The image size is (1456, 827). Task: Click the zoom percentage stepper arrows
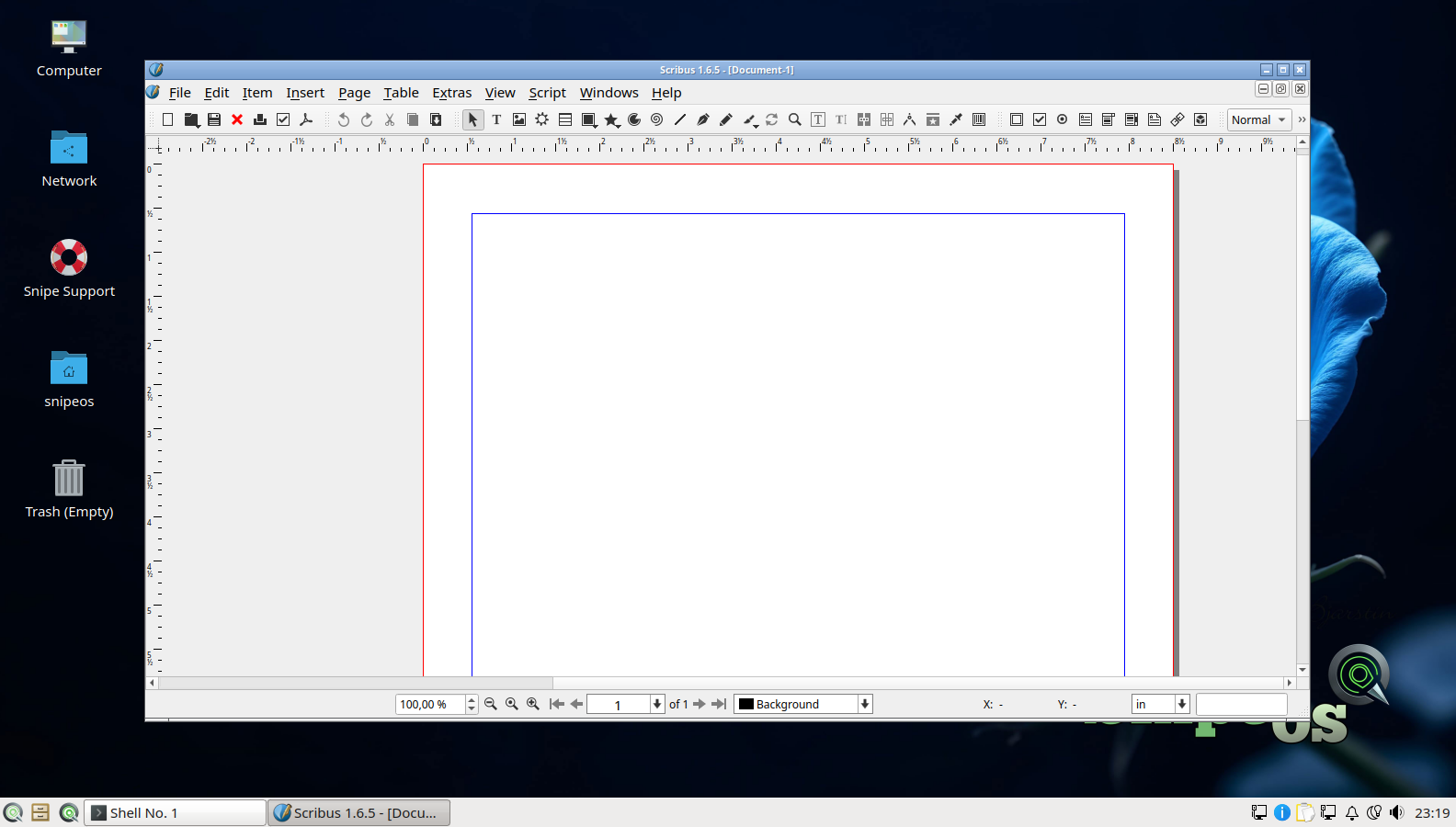[472, 704]
